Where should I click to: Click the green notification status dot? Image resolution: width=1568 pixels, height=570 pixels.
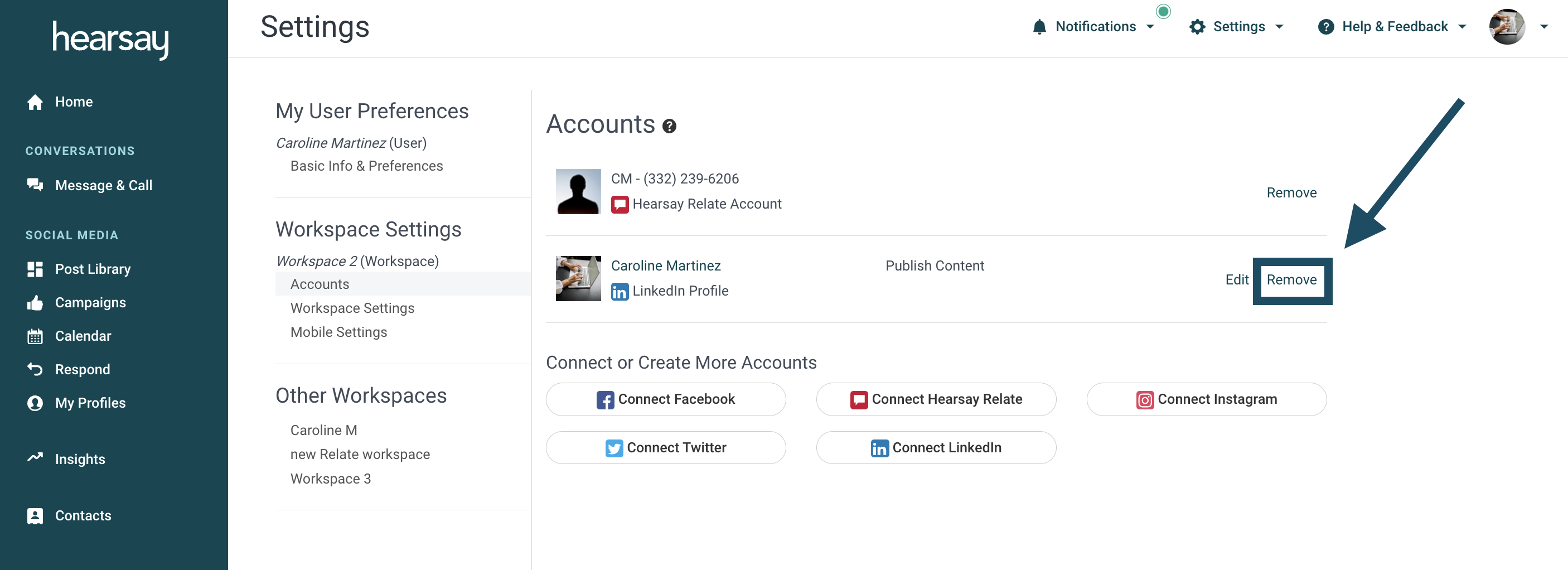[1163, 11]
